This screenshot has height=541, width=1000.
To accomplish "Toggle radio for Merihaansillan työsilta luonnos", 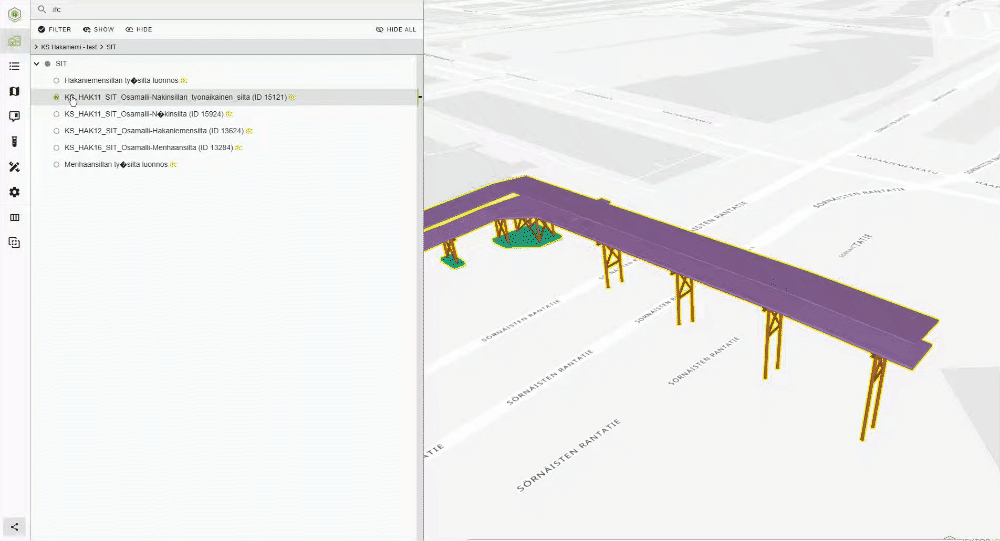I will (56, 164).
